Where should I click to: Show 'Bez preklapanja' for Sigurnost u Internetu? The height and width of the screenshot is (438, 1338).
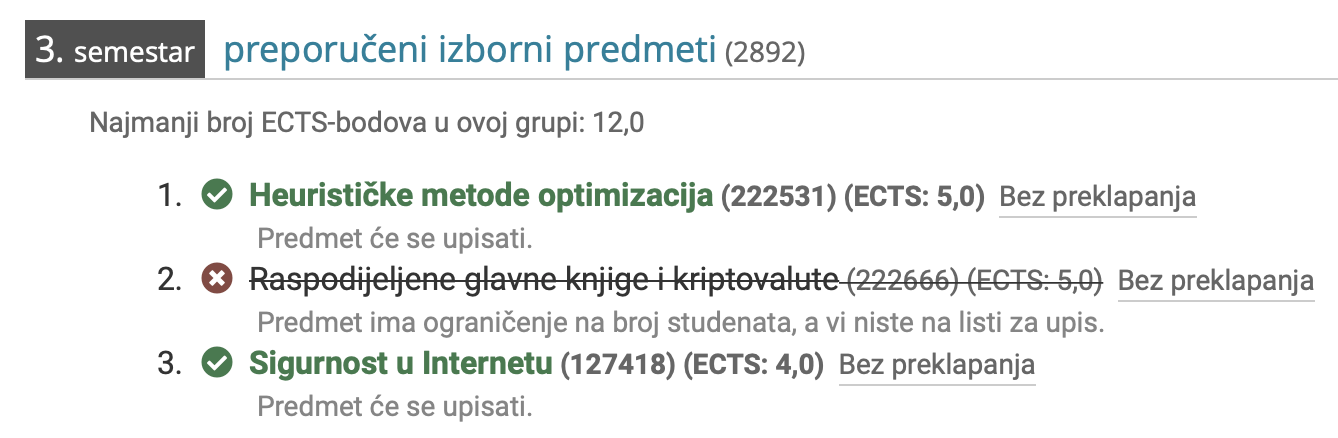[937, 366]
